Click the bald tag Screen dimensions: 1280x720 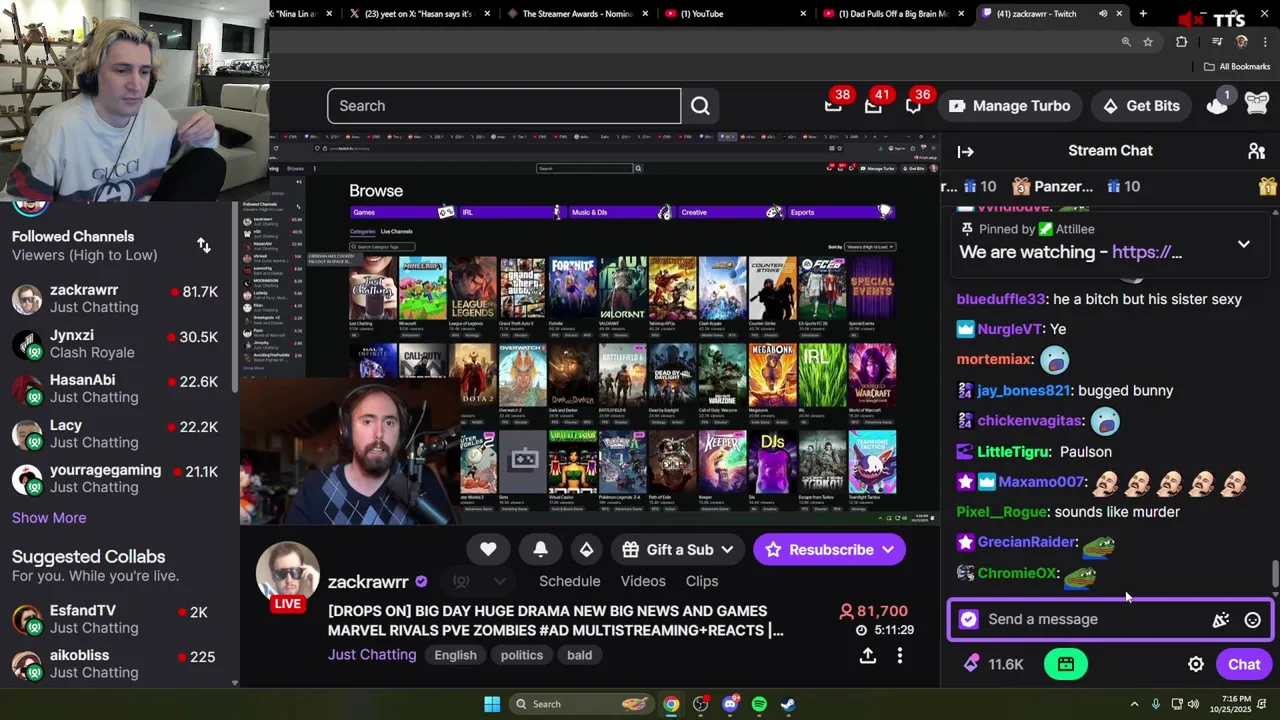click(x=580, y=655)
